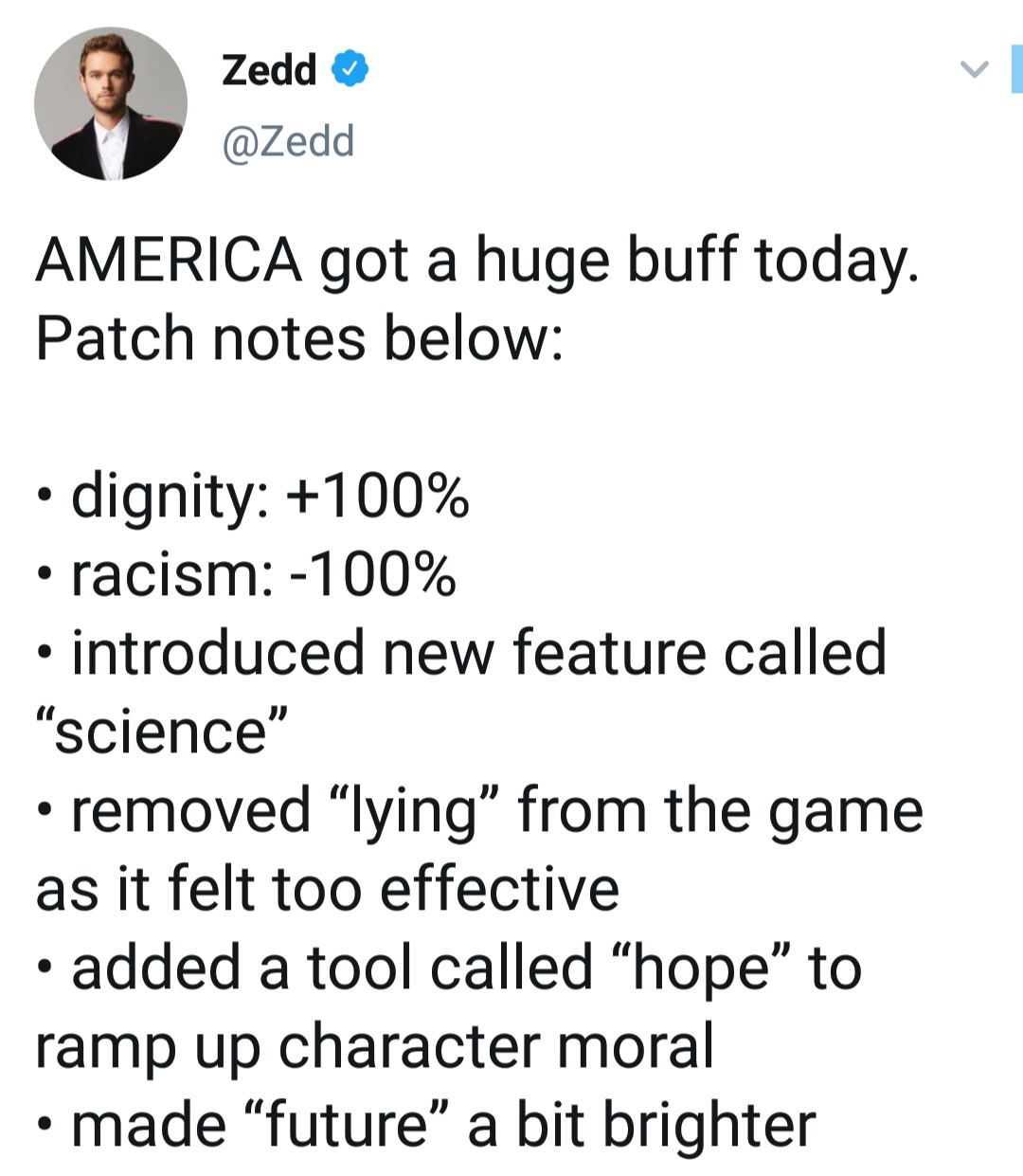1023x1176 pixels.
Task: Click 'ramp up character moral' line
Action: pos(375,1047)
